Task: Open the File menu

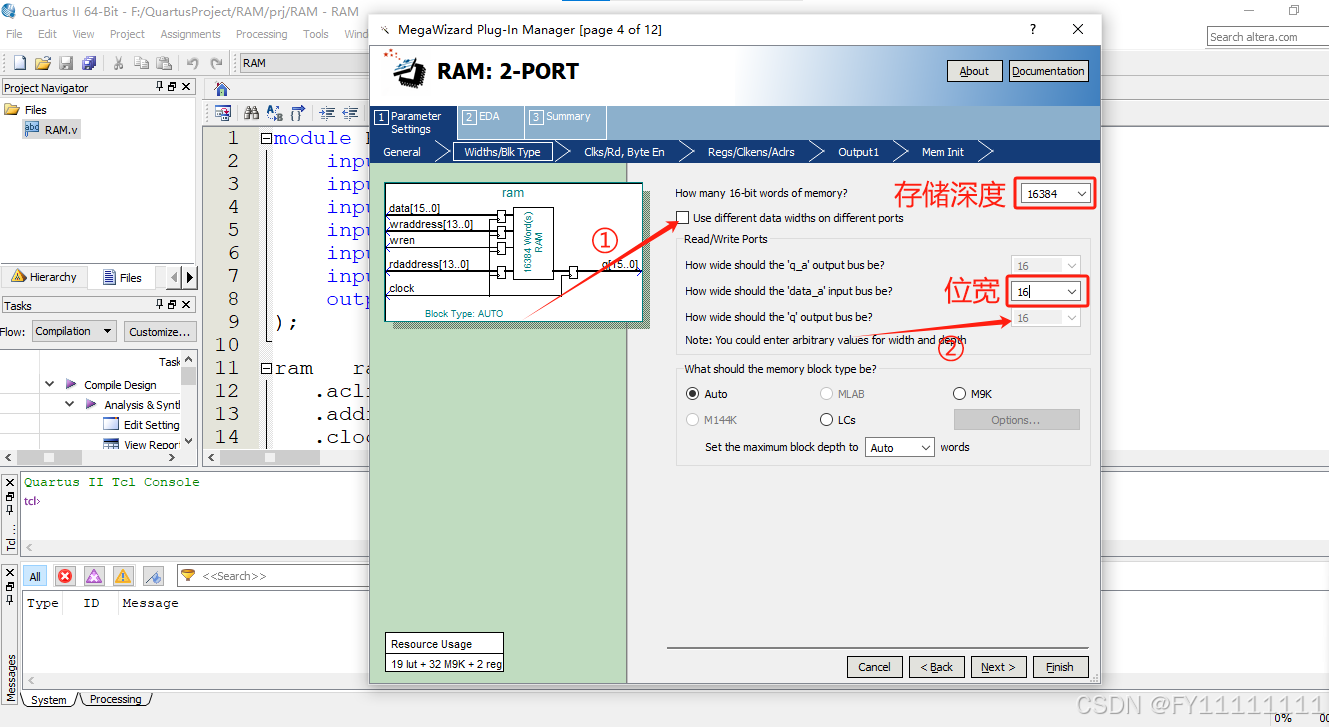Action: tap(14, 34)
